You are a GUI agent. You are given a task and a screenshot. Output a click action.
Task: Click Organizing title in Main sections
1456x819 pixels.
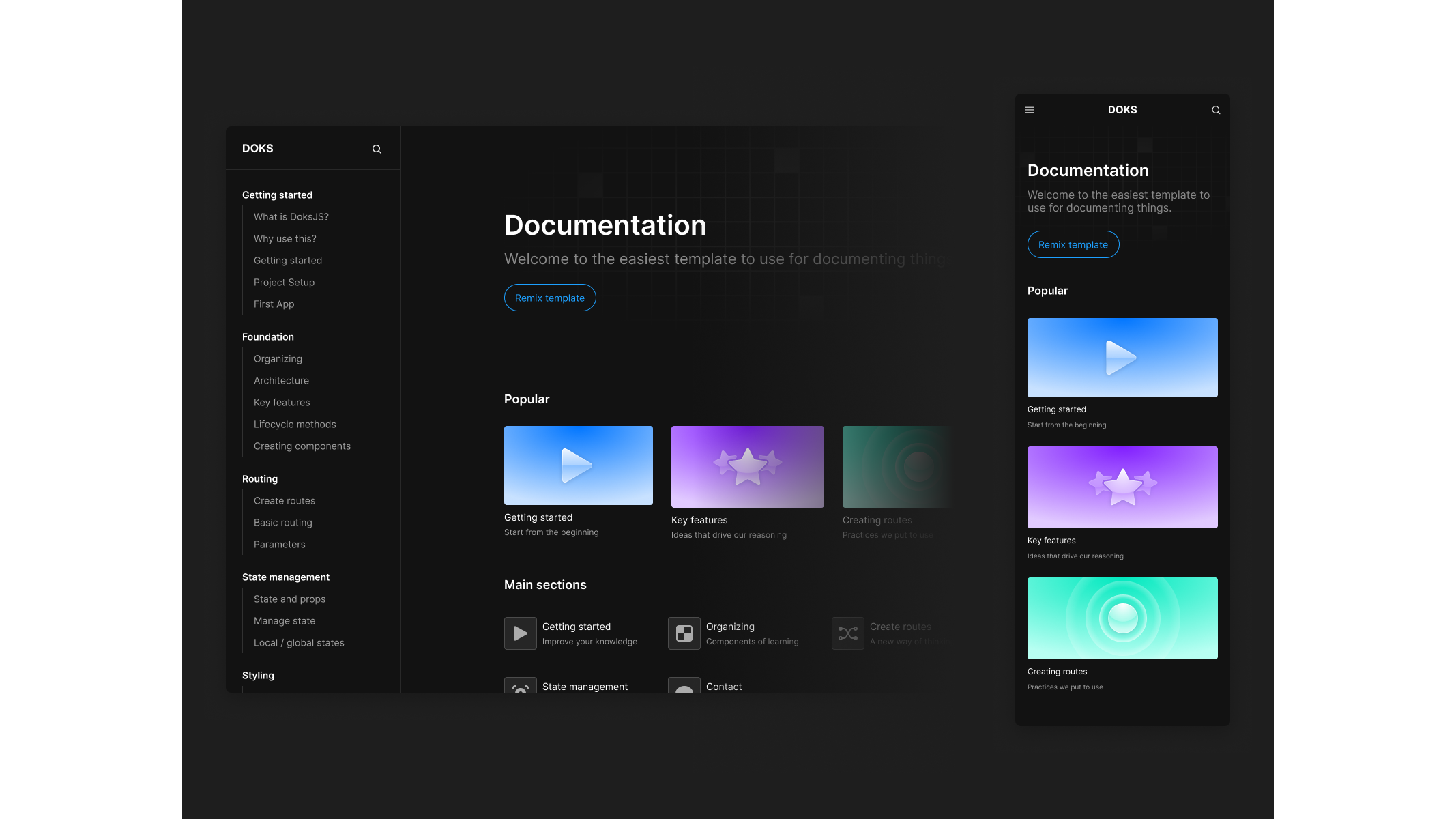click(x=730, y=627)
